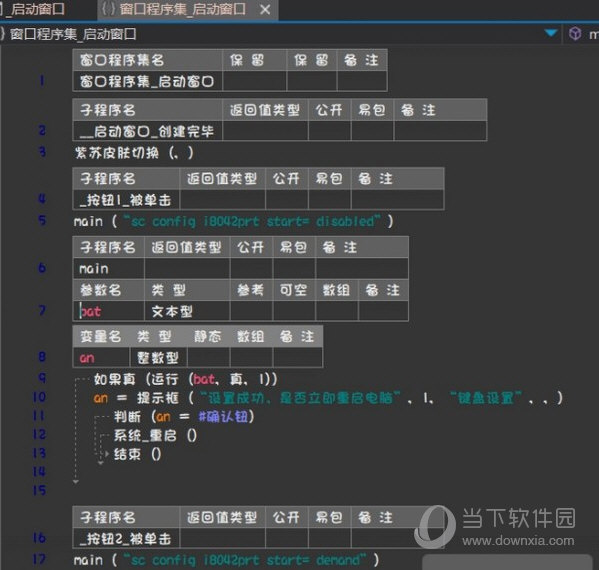Click the 参考 cell for parameter bat
The height and width of the screenshot is (570, 599).
click(251, 311)
